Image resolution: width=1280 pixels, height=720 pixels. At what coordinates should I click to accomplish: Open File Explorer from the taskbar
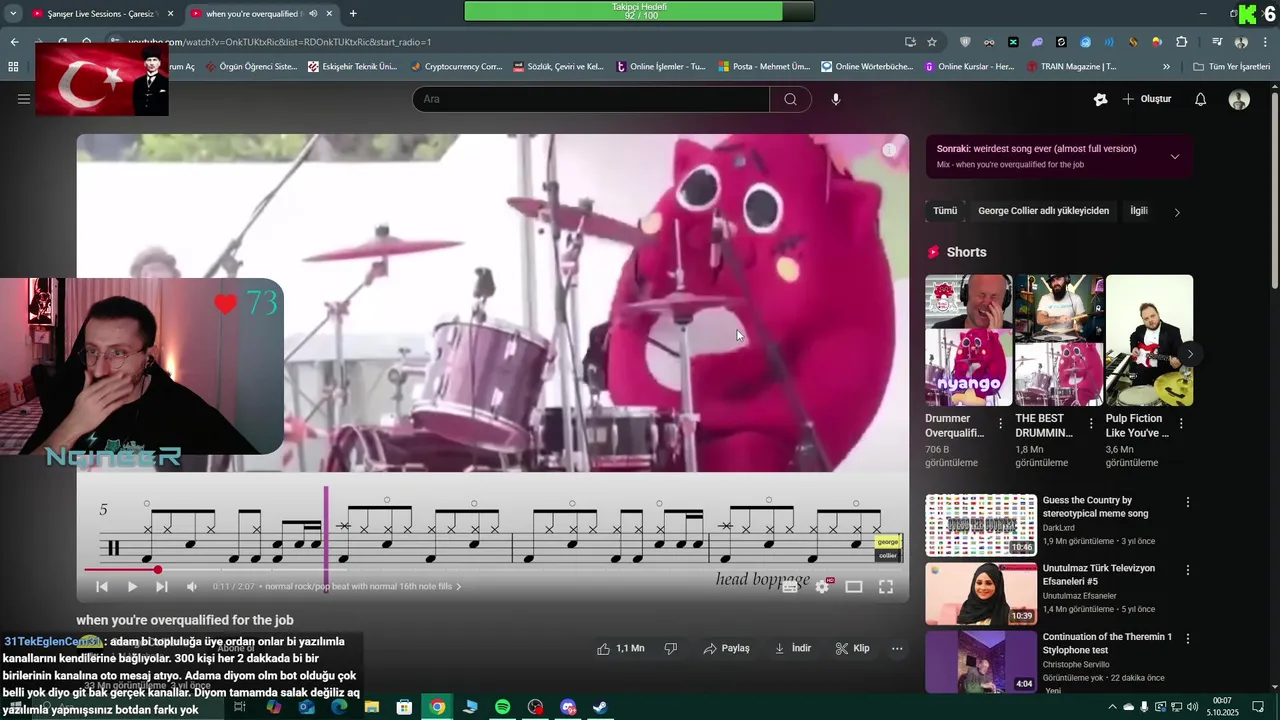372,707
